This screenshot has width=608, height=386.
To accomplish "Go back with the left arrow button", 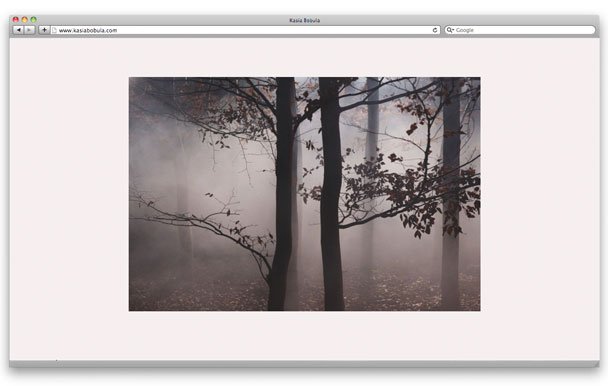I will 18,30.
